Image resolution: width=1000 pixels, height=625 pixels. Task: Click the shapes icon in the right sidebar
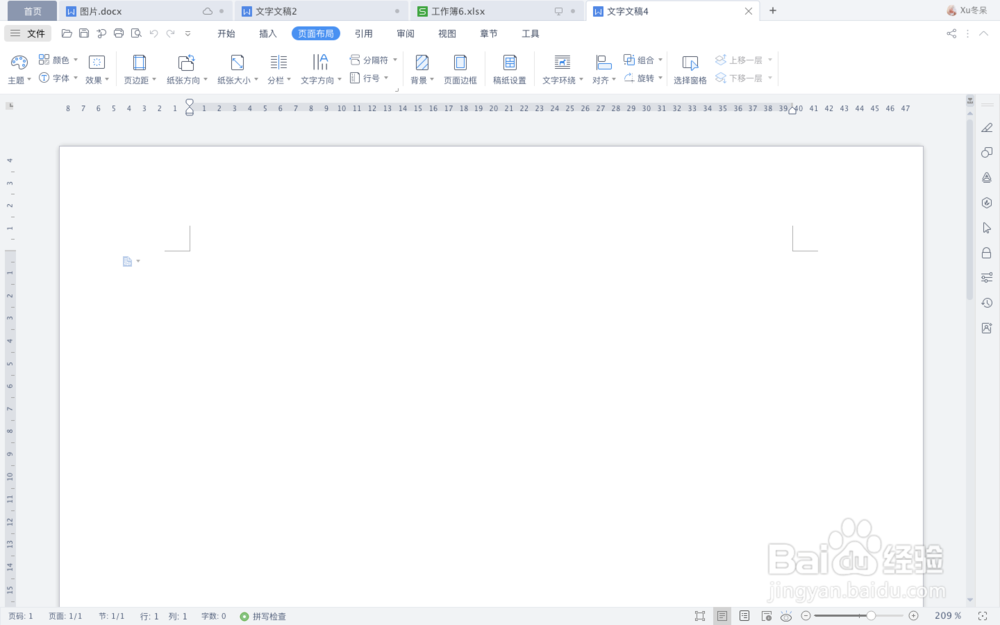pos(987,152)
